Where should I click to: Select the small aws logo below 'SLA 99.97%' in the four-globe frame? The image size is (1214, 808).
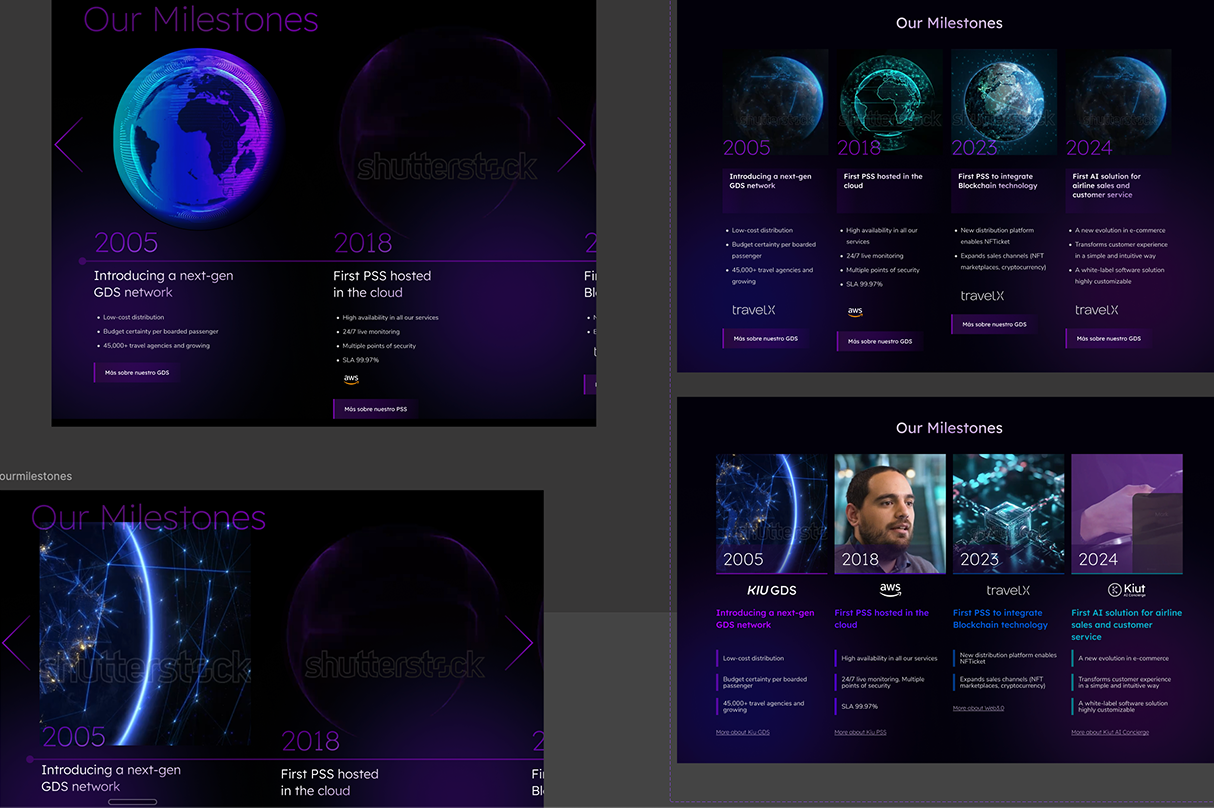point(855,311)
